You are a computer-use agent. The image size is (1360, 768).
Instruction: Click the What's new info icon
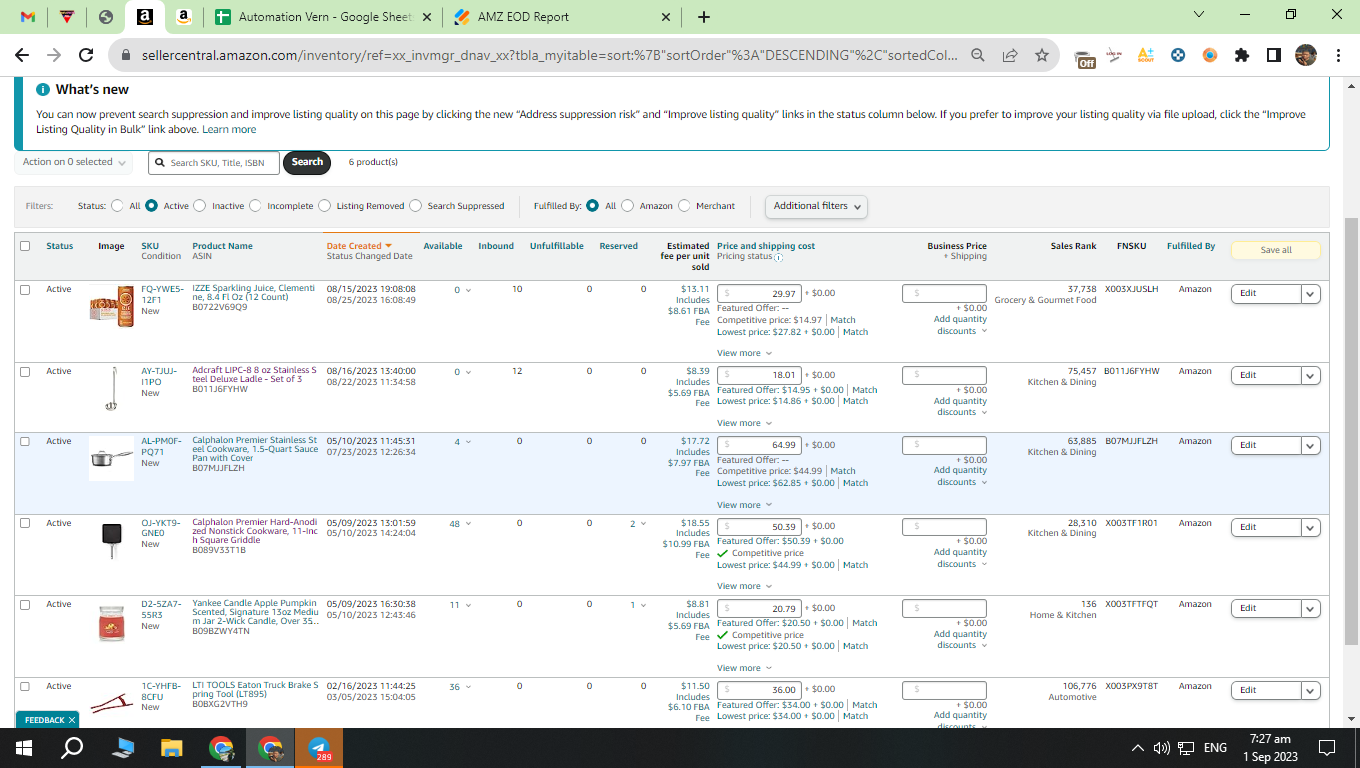(x=43, y=89)
